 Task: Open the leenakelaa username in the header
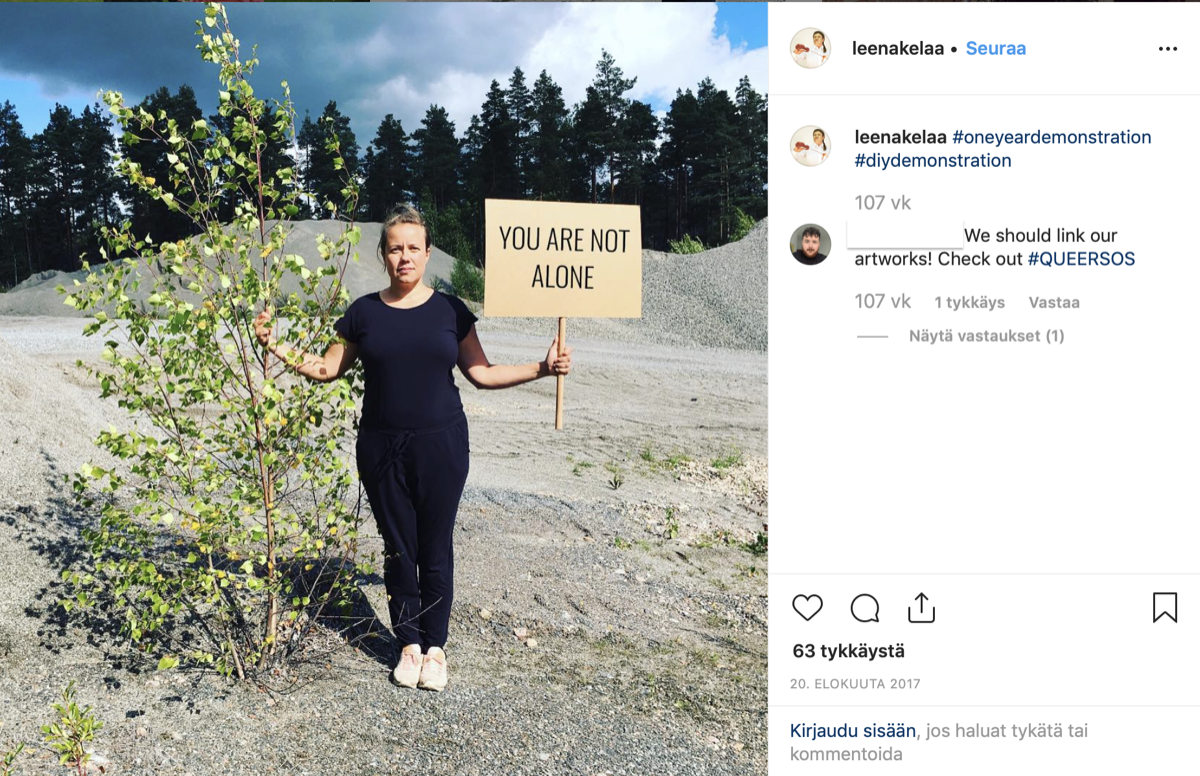[898, 48]
